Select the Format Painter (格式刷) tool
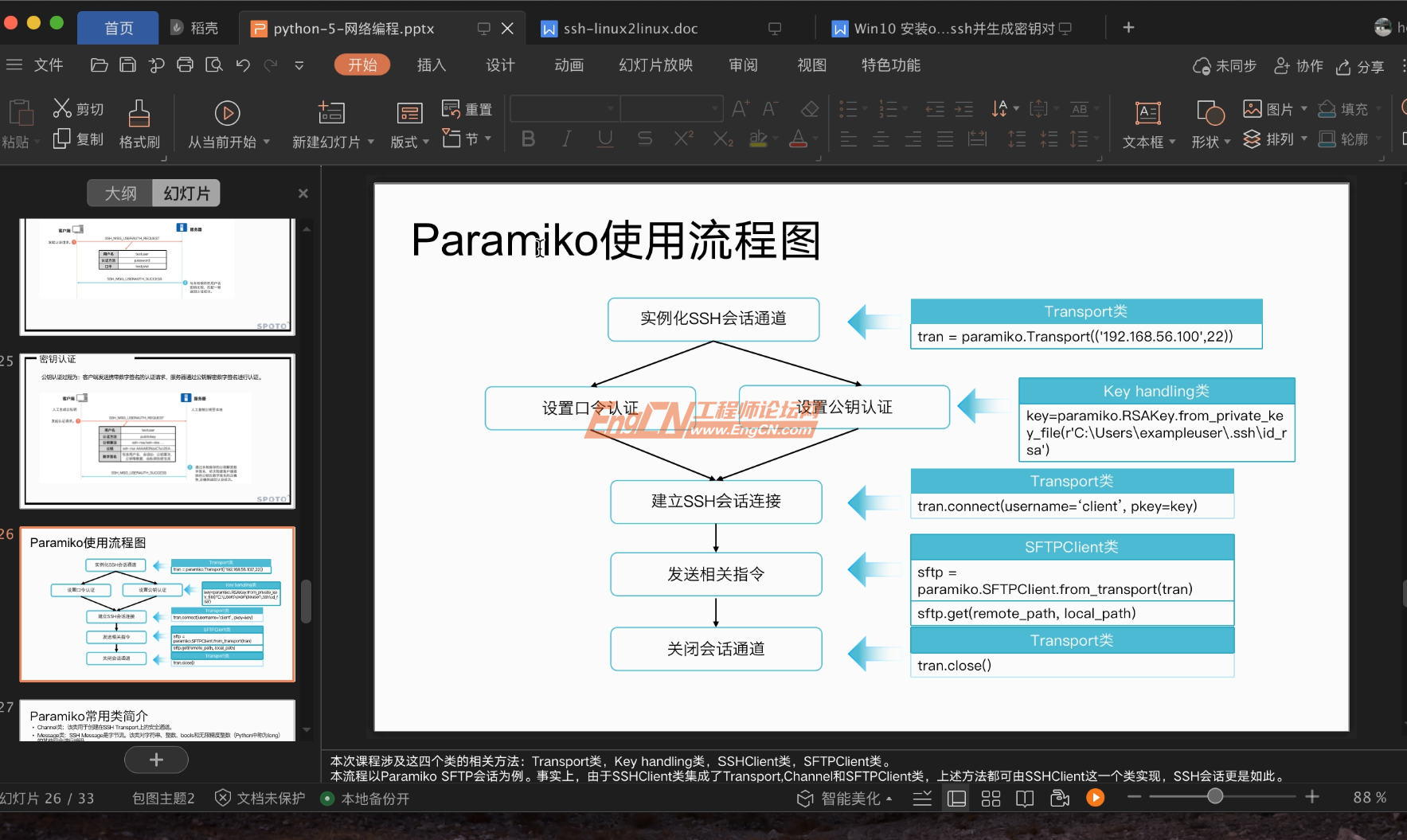This screenshot has width=1407, height=840. coord(139,121)
